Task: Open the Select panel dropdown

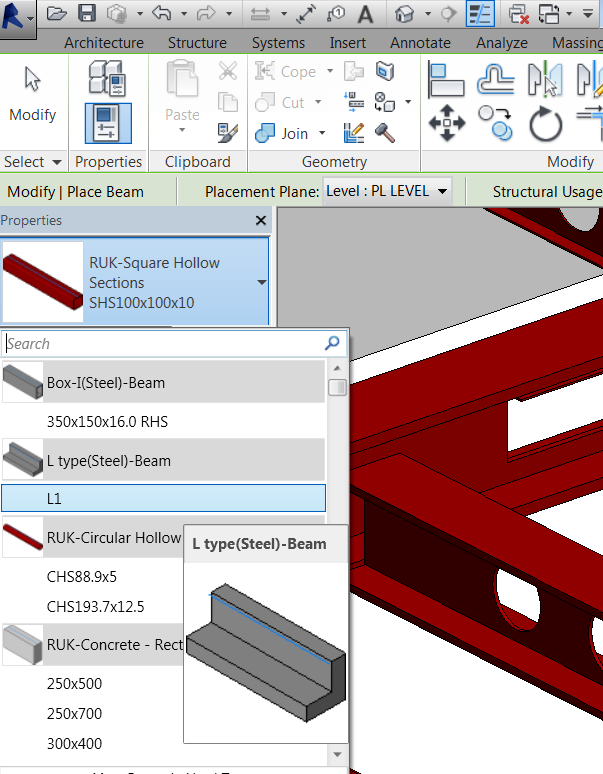Action: point(33,162)
